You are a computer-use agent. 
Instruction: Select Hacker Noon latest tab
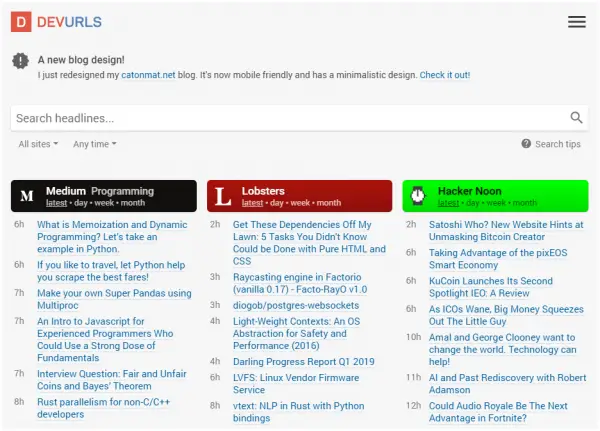448,203
